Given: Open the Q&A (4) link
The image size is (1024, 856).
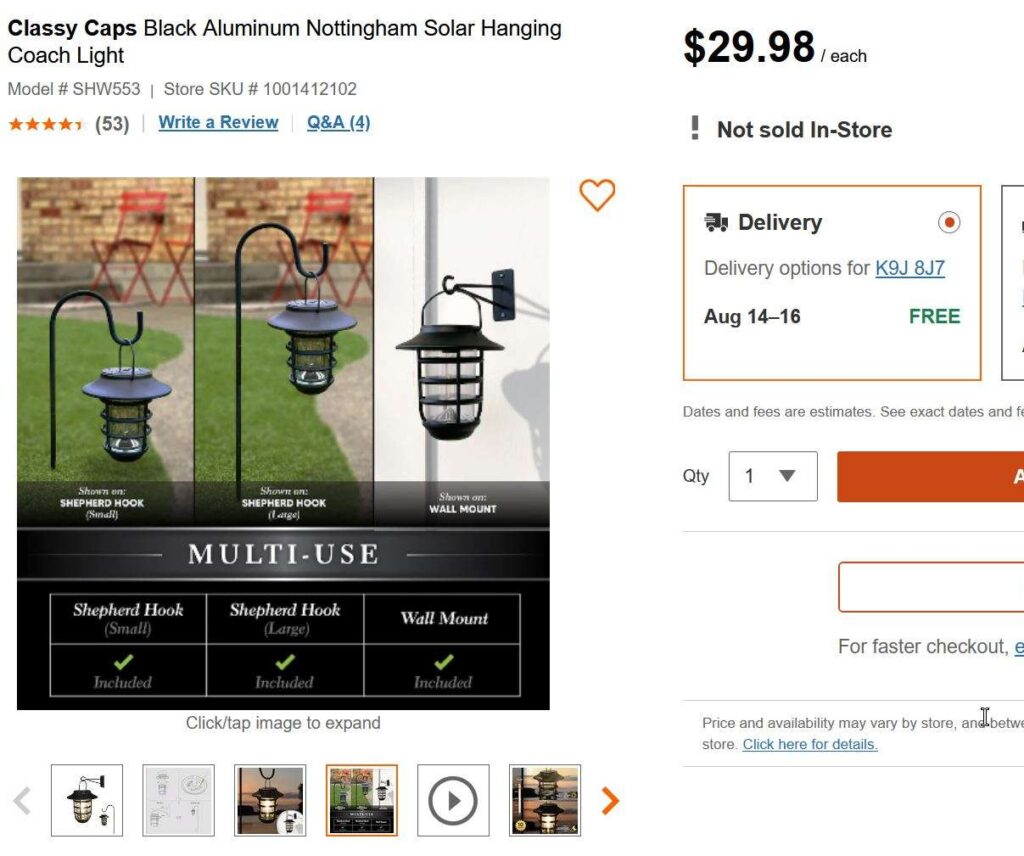Looking at the screenshot, I should (338, 122).
